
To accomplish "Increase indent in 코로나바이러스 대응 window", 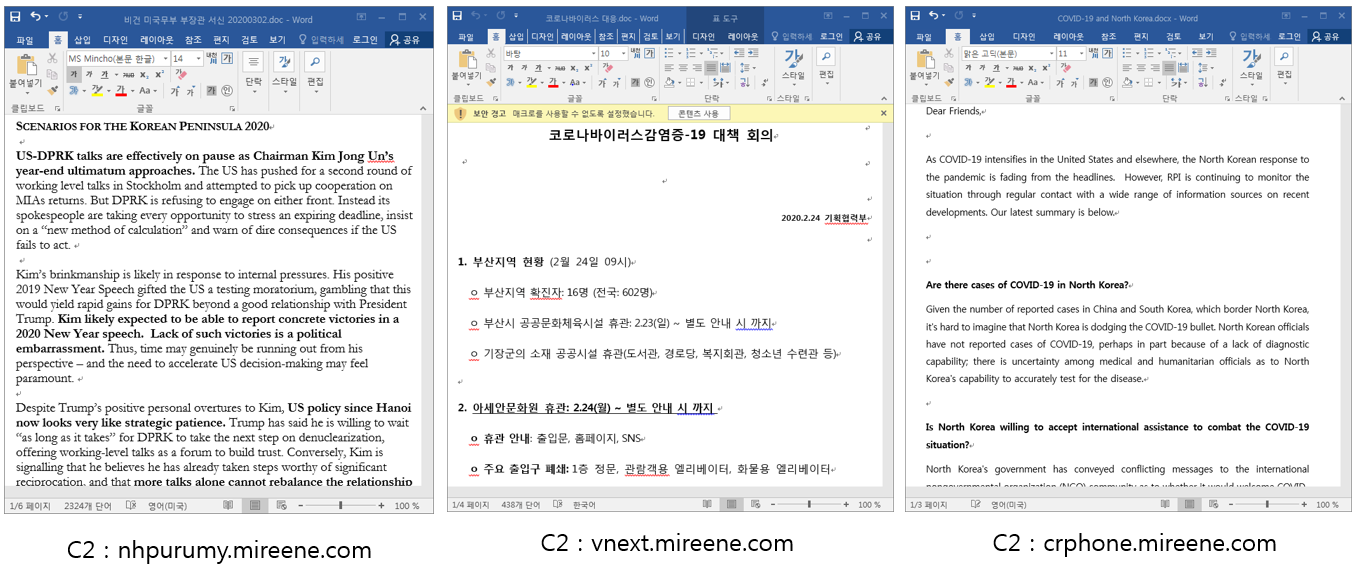I will click(x=753, y=52).
